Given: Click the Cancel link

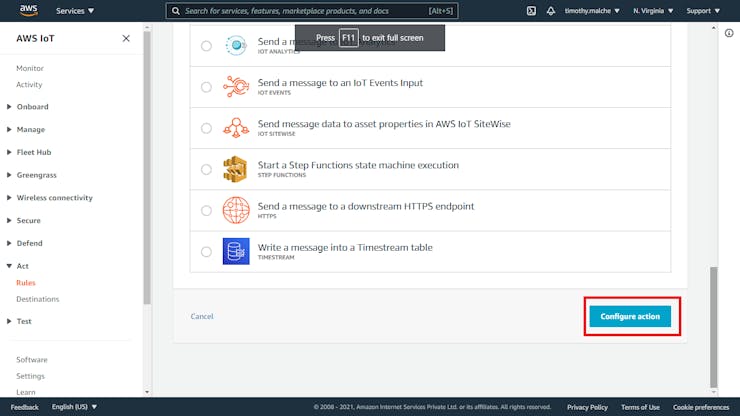Looking at the screenshot, I should [202, 316].
